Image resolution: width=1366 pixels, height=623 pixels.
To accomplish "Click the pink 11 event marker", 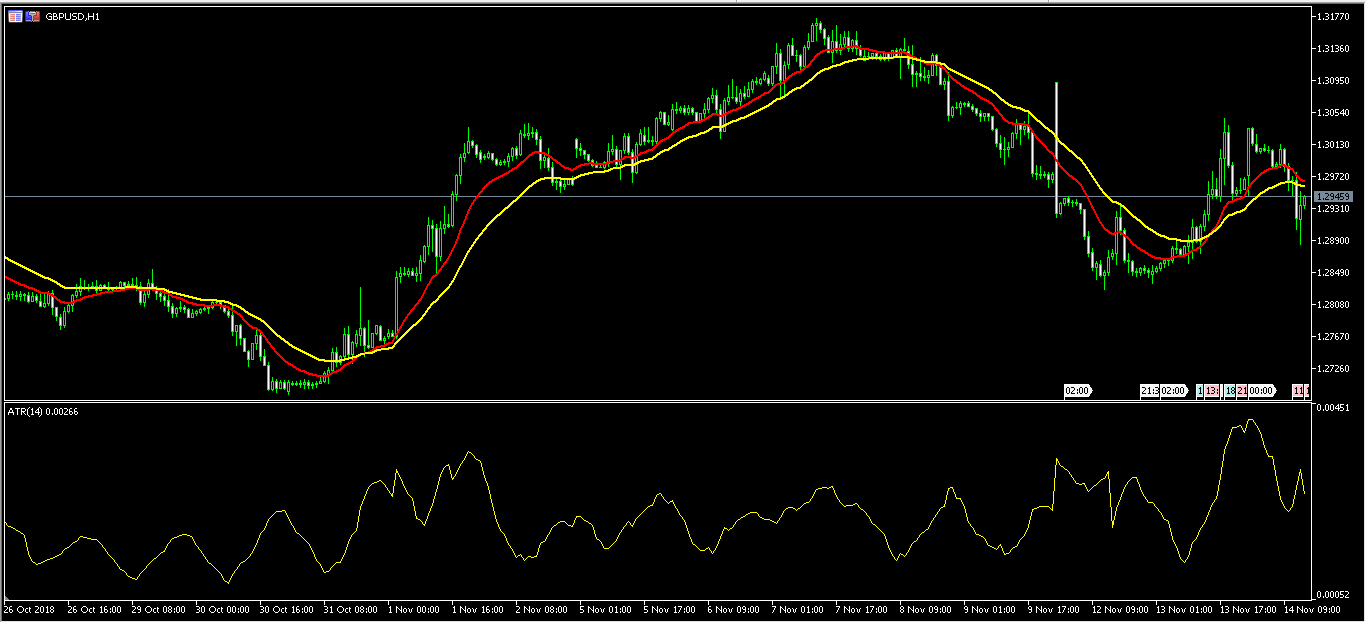I will point(1299,391).
